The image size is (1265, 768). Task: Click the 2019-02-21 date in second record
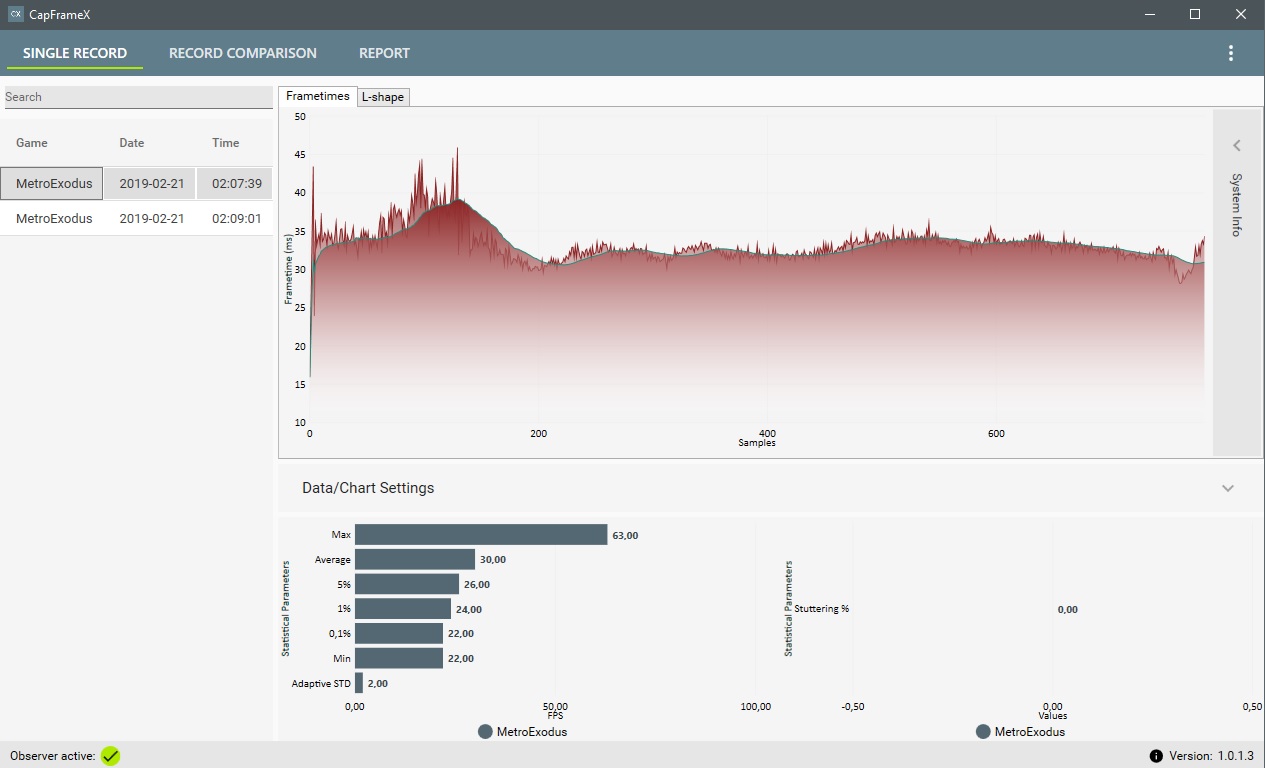152,218
